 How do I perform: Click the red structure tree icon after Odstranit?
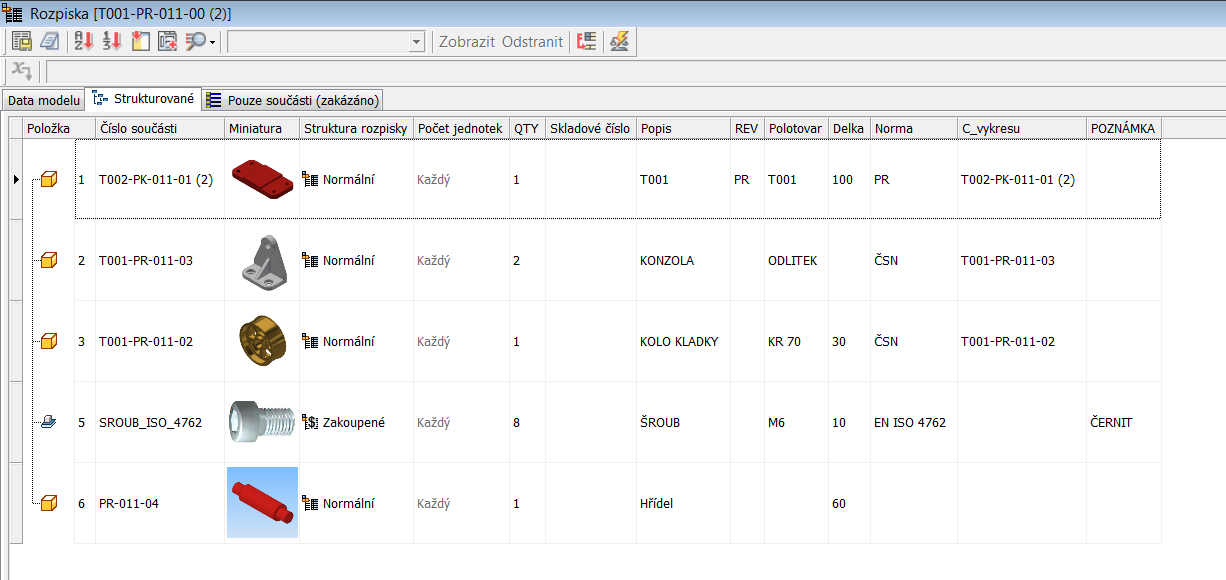pos(587,42)
